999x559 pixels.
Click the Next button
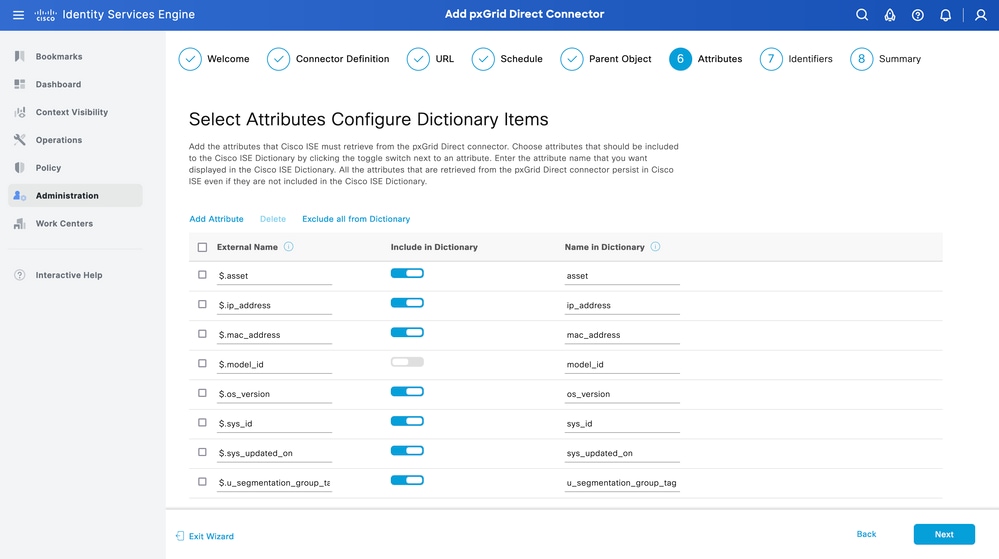(x=944, y=534)
